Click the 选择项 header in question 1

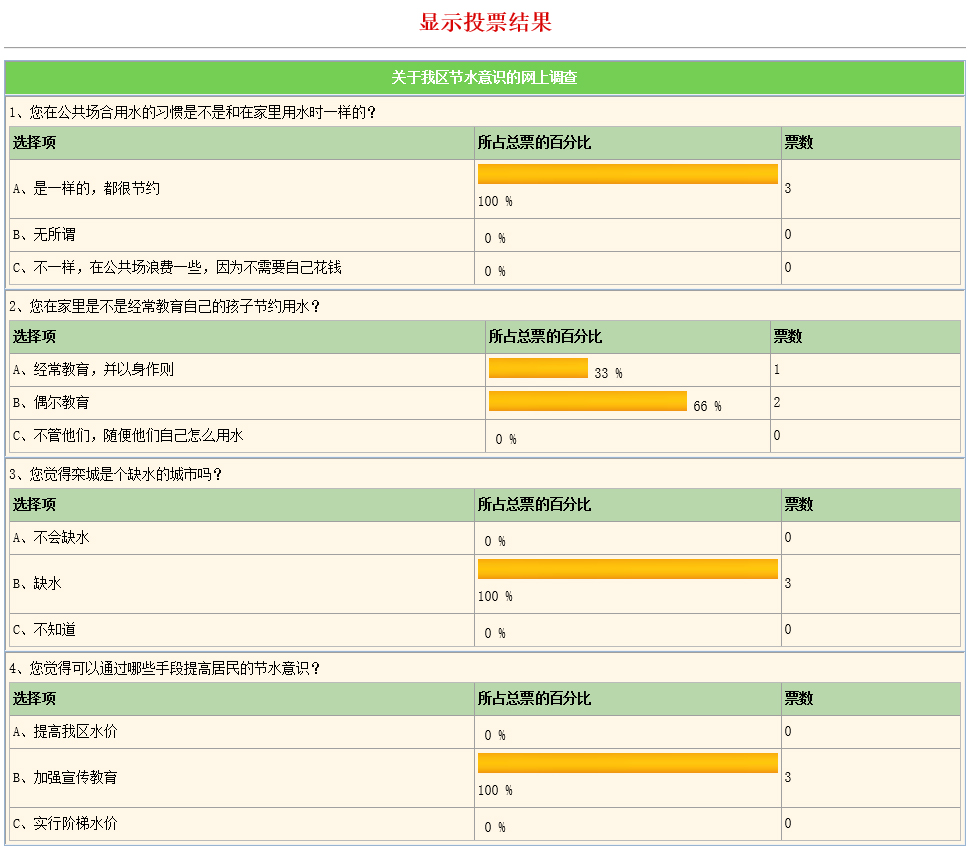coord(35,143)
